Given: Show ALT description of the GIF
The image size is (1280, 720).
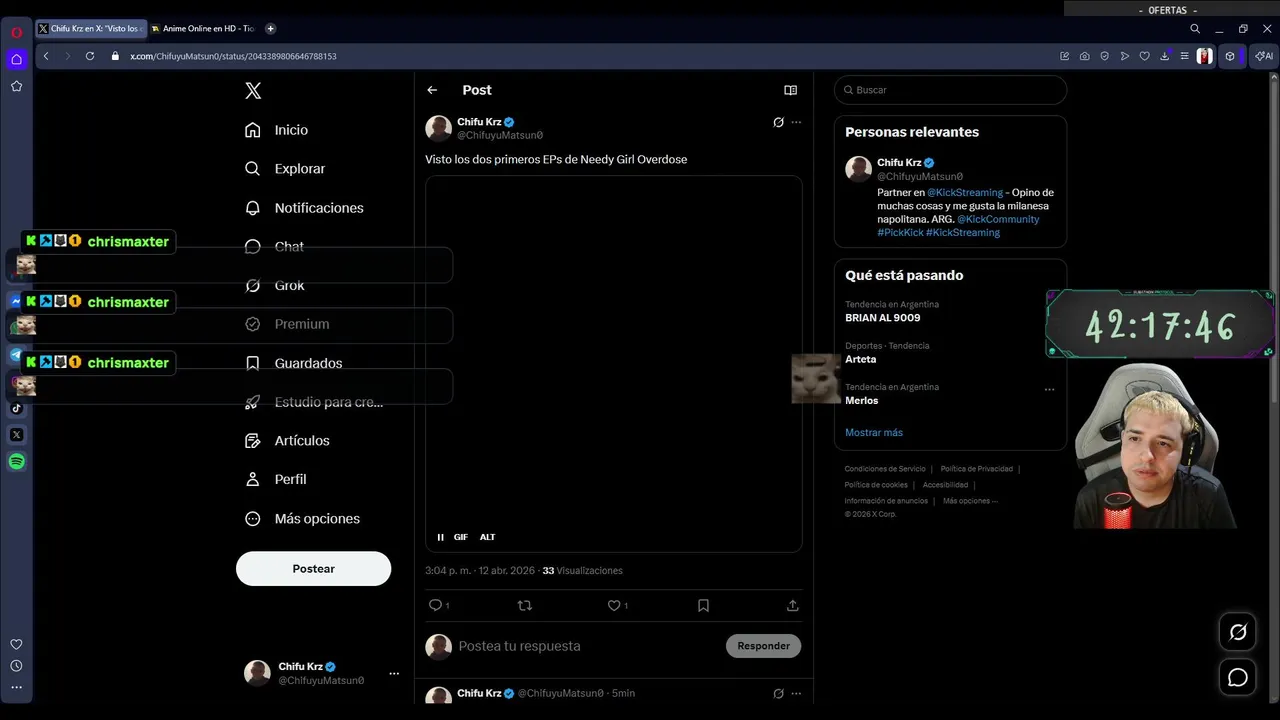Looking at the screenshot, I should [x=487, y=537].
